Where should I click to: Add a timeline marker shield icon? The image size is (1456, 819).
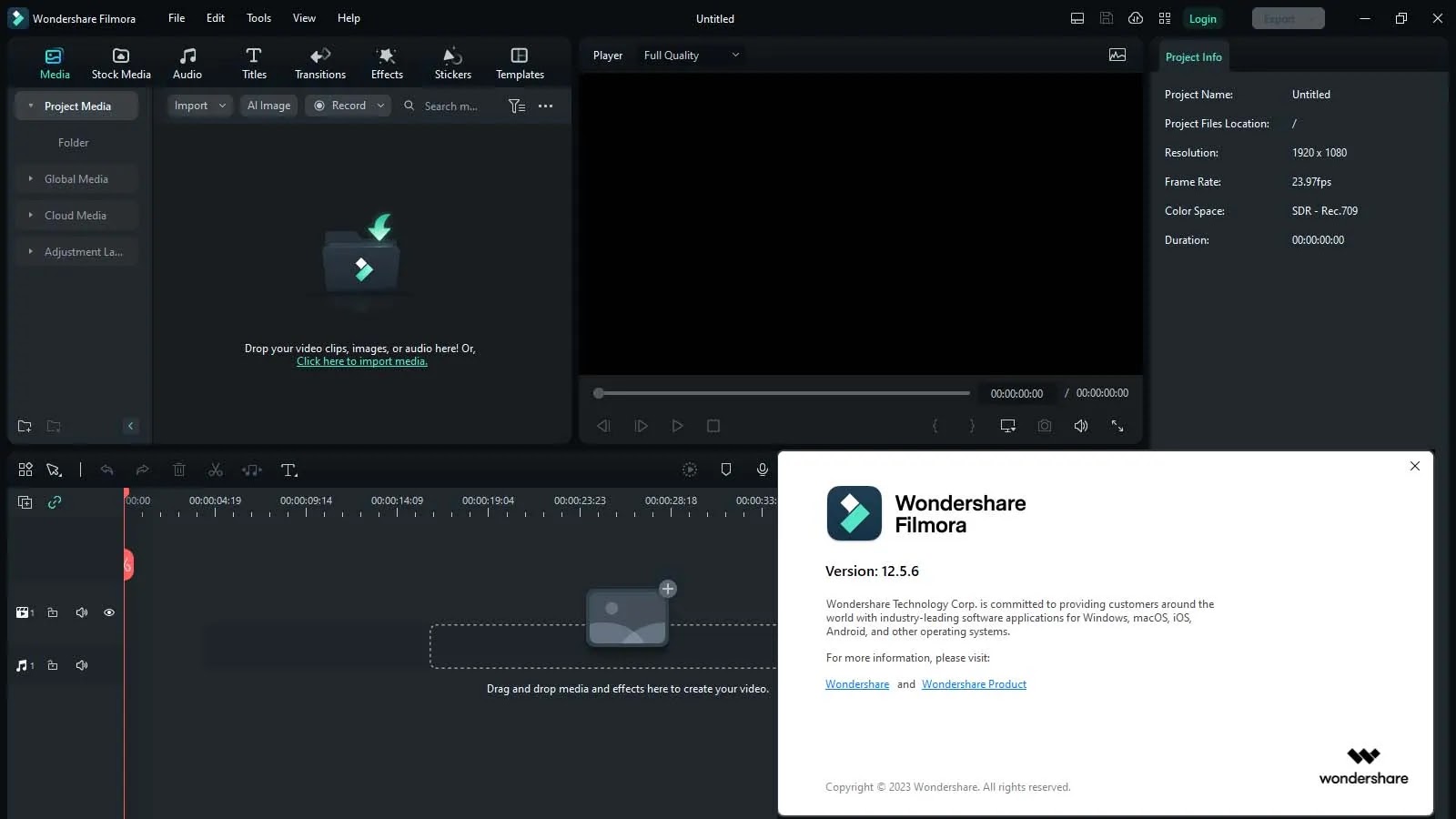tap(726, 470)
